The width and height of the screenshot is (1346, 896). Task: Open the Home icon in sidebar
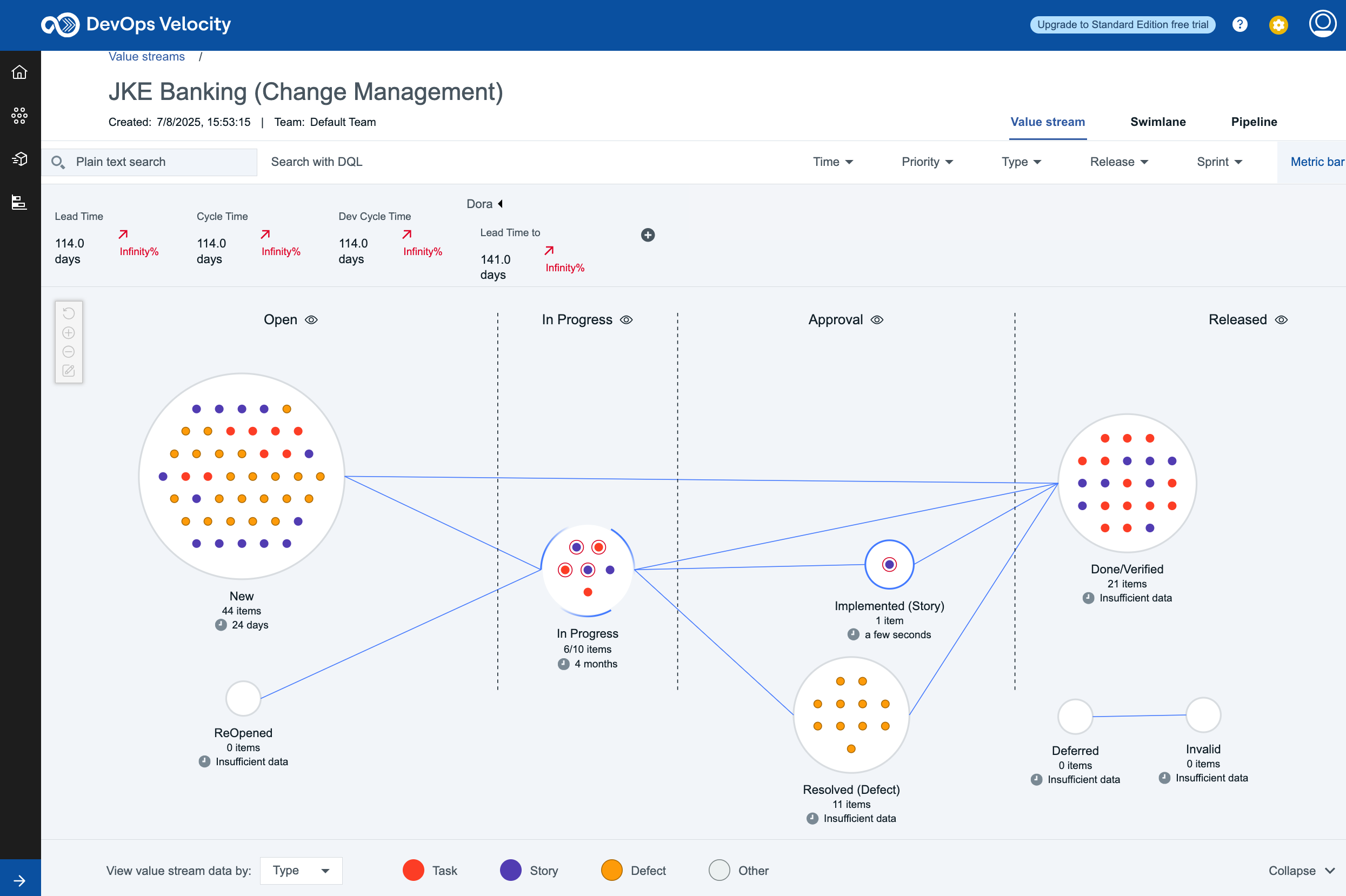click(19, 72)
